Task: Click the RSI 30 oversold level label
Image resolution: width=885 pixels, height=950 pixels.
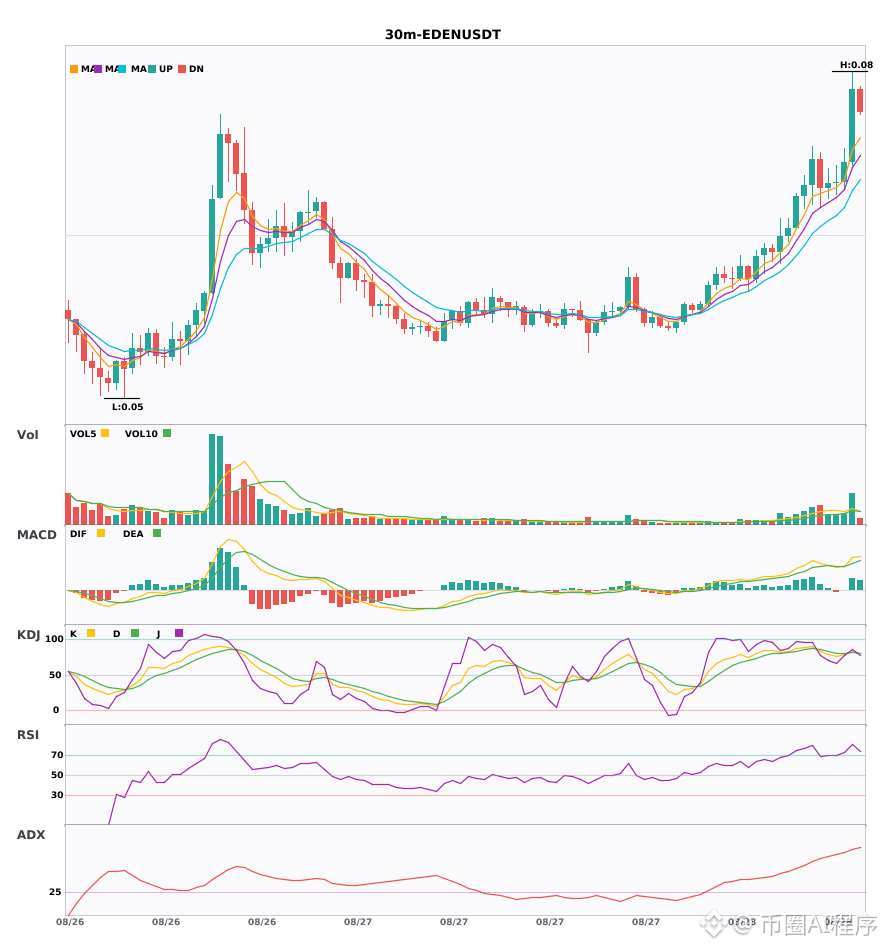Action: 57,795
